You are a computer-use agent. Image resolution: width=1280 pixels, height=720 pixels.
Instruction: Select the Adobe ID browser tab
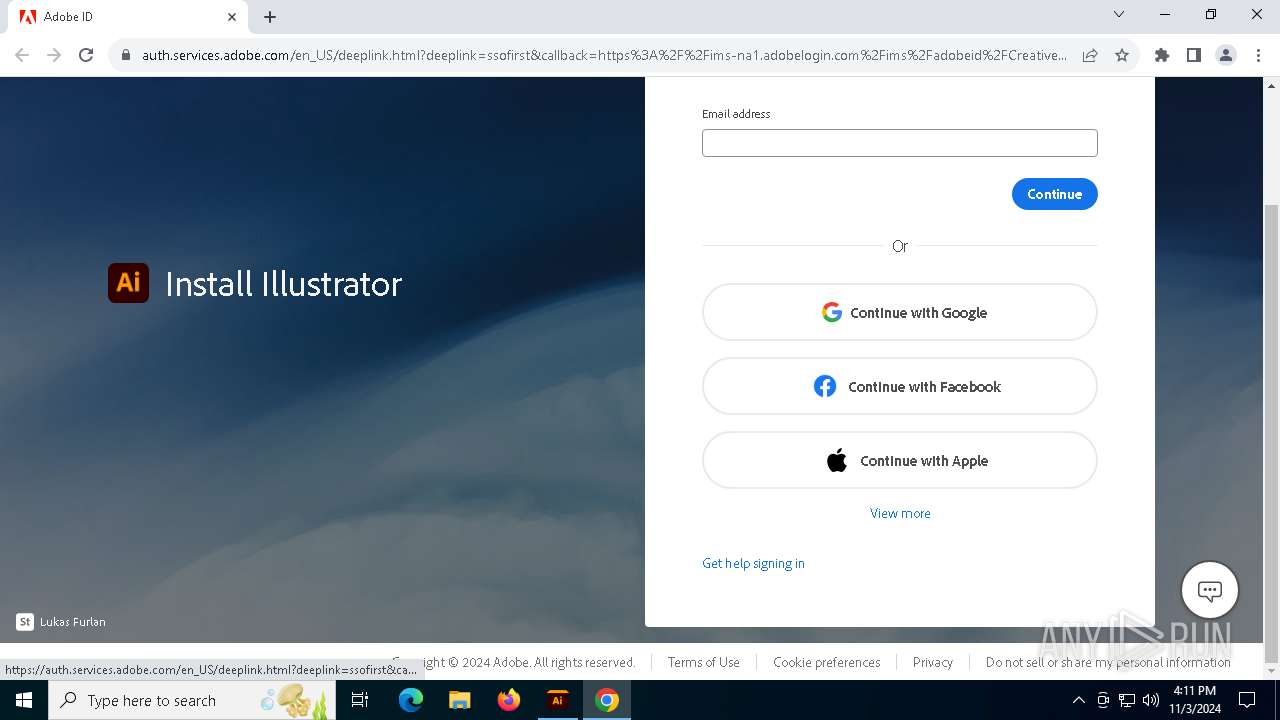pos(128,17)
